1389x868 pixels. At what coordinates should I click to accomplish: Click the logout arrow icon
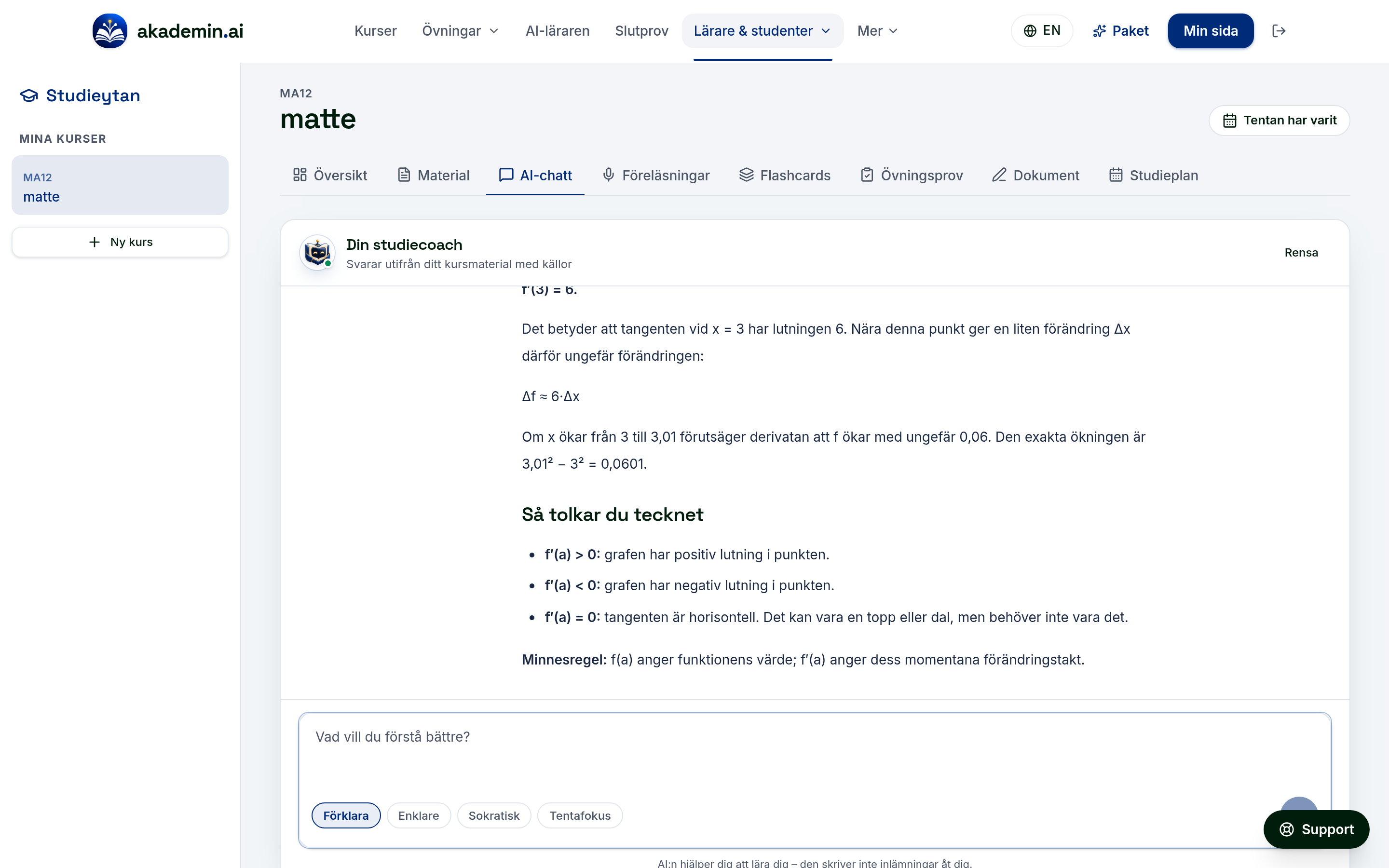click(1278, 31)
